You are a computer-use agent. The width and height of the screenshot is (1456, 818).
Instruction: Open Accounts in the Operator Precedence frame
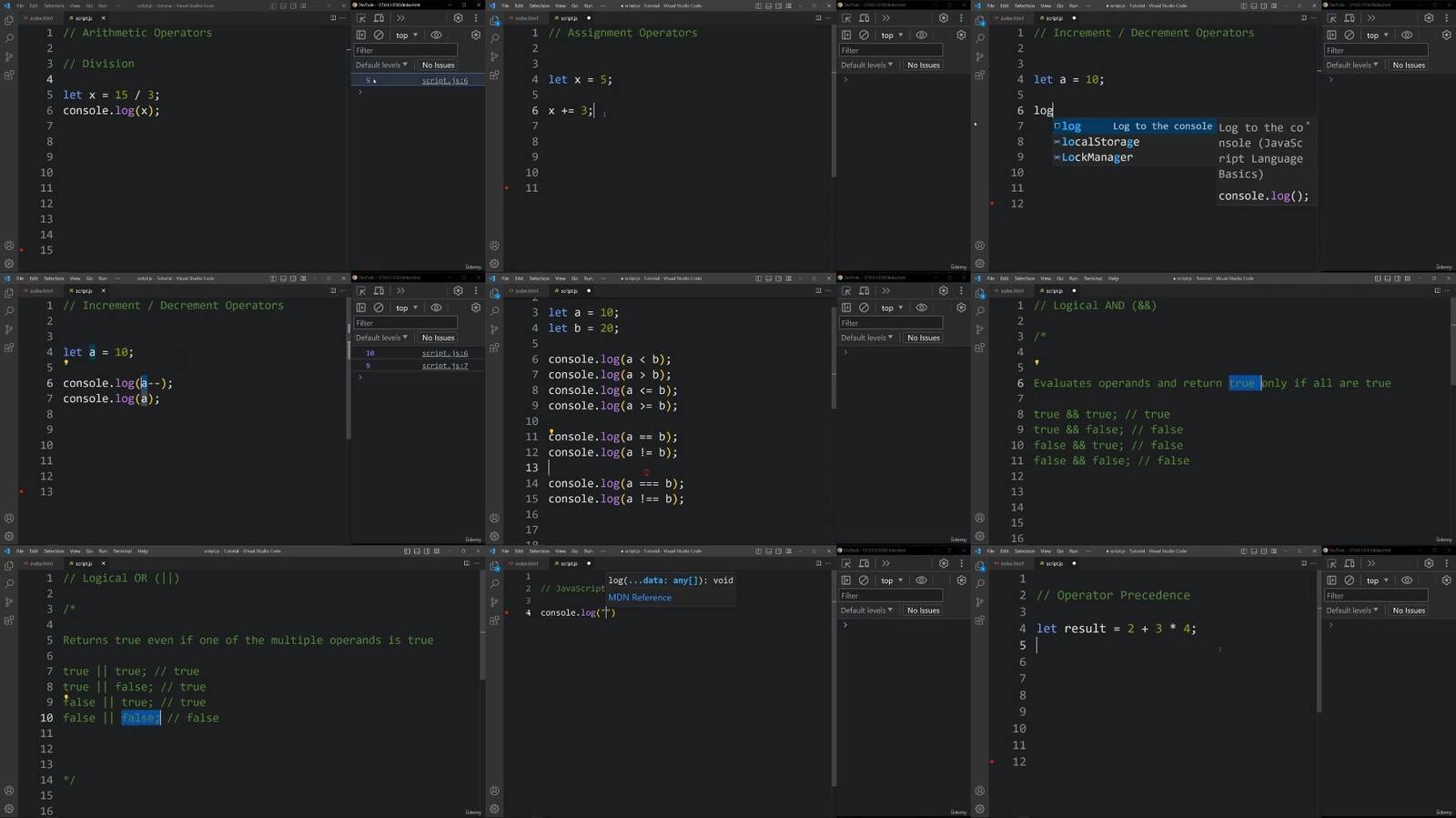click(x=979, y=791)
